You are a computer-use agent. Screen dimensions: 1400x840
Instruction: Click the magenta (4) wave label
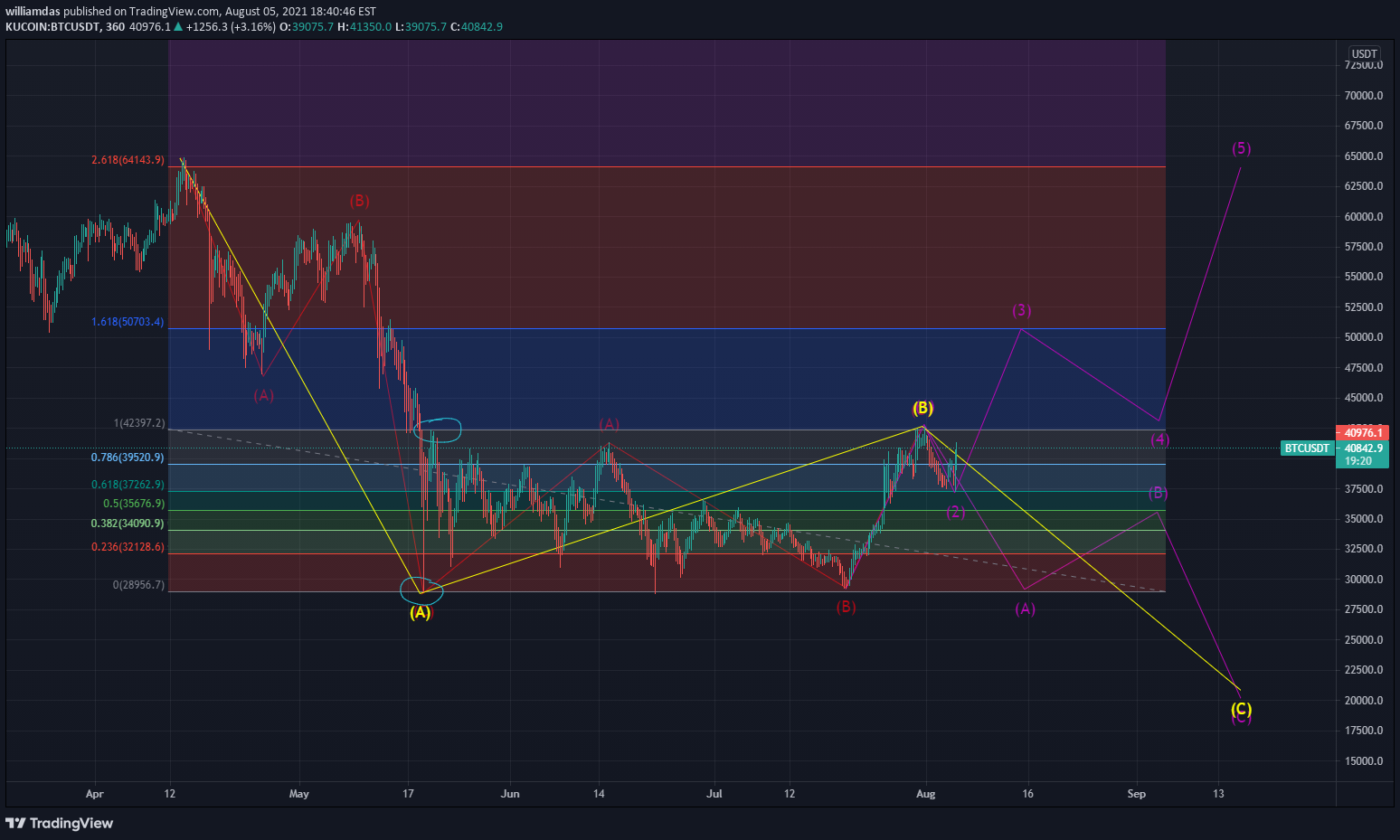click(x=1160, y=439)
